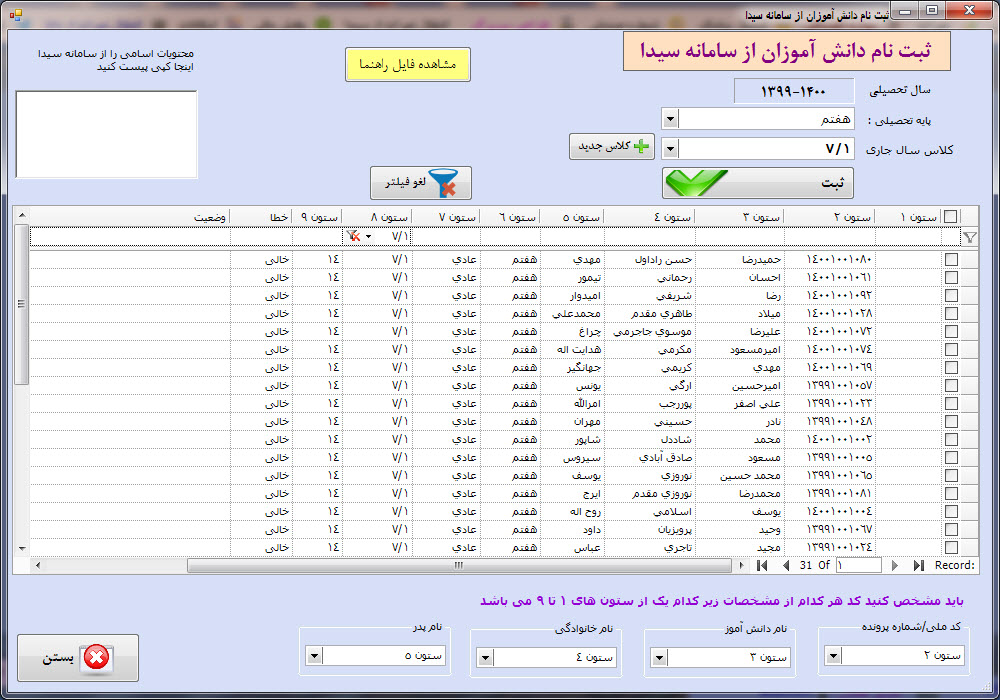The height and width of the screenshot is (700, 1000).
Task: Click the green checkmark ثبت register button
Action: [758, 183]
